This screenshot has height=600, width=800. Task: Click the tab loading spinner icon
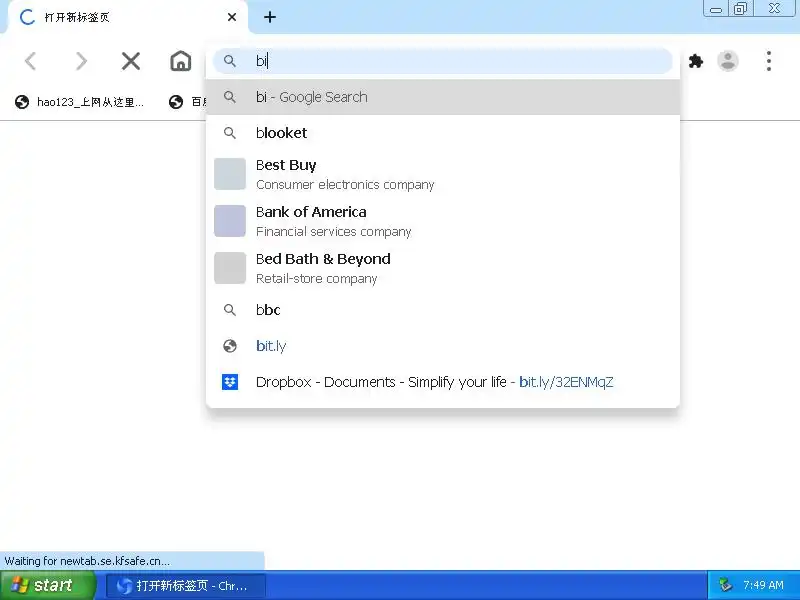[27, 17]
